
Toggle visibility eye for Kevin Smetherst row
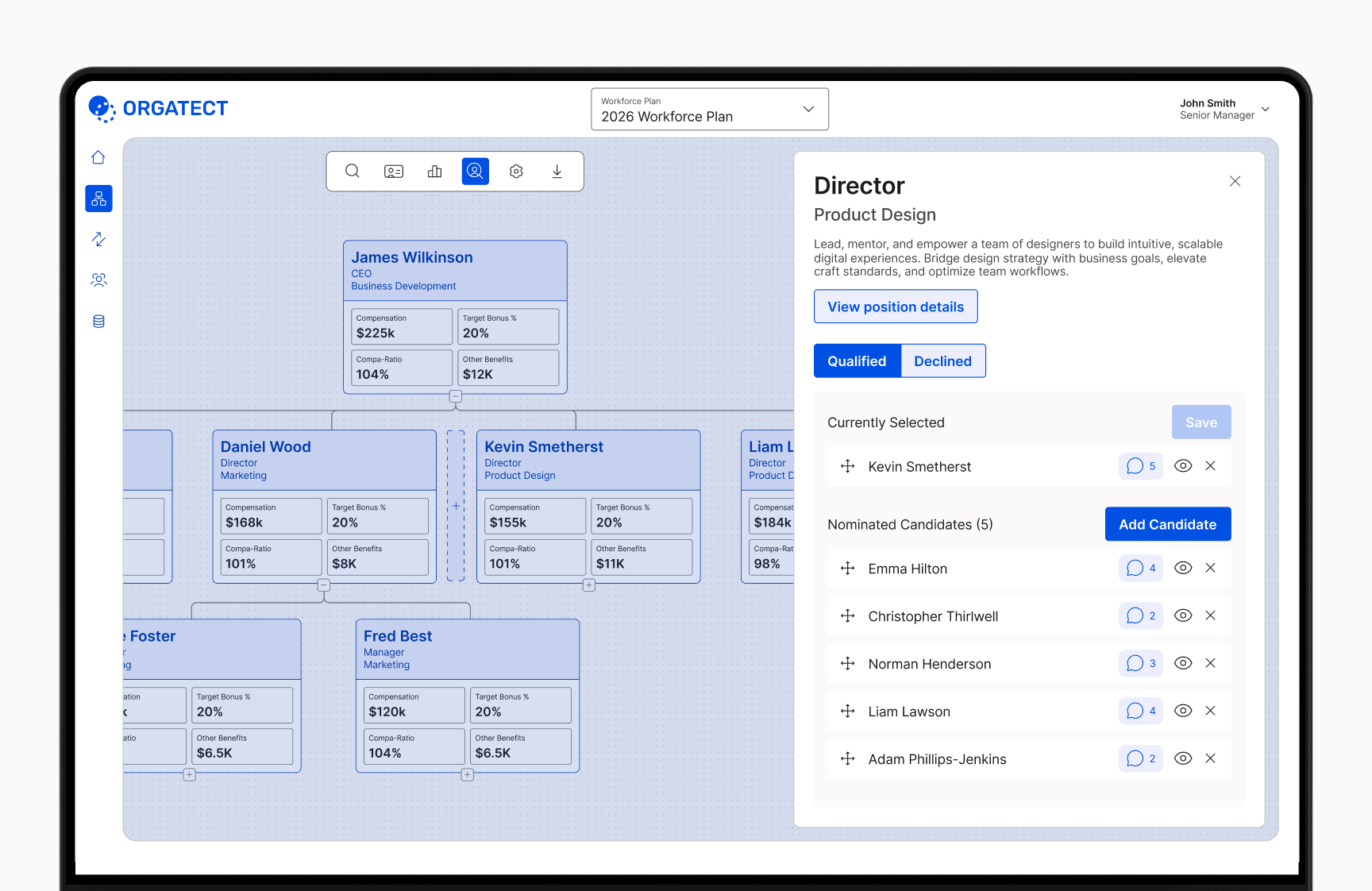(x=1183, y=466)
